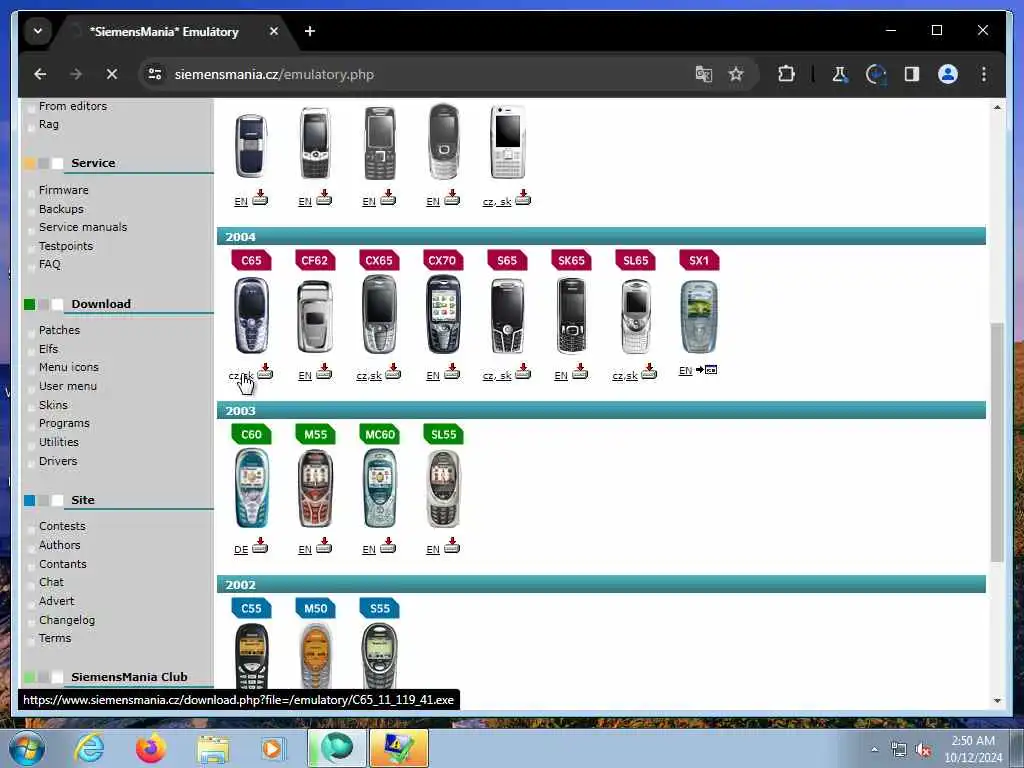Open the browser extensions menu
1024x768 pixels.
786,74
